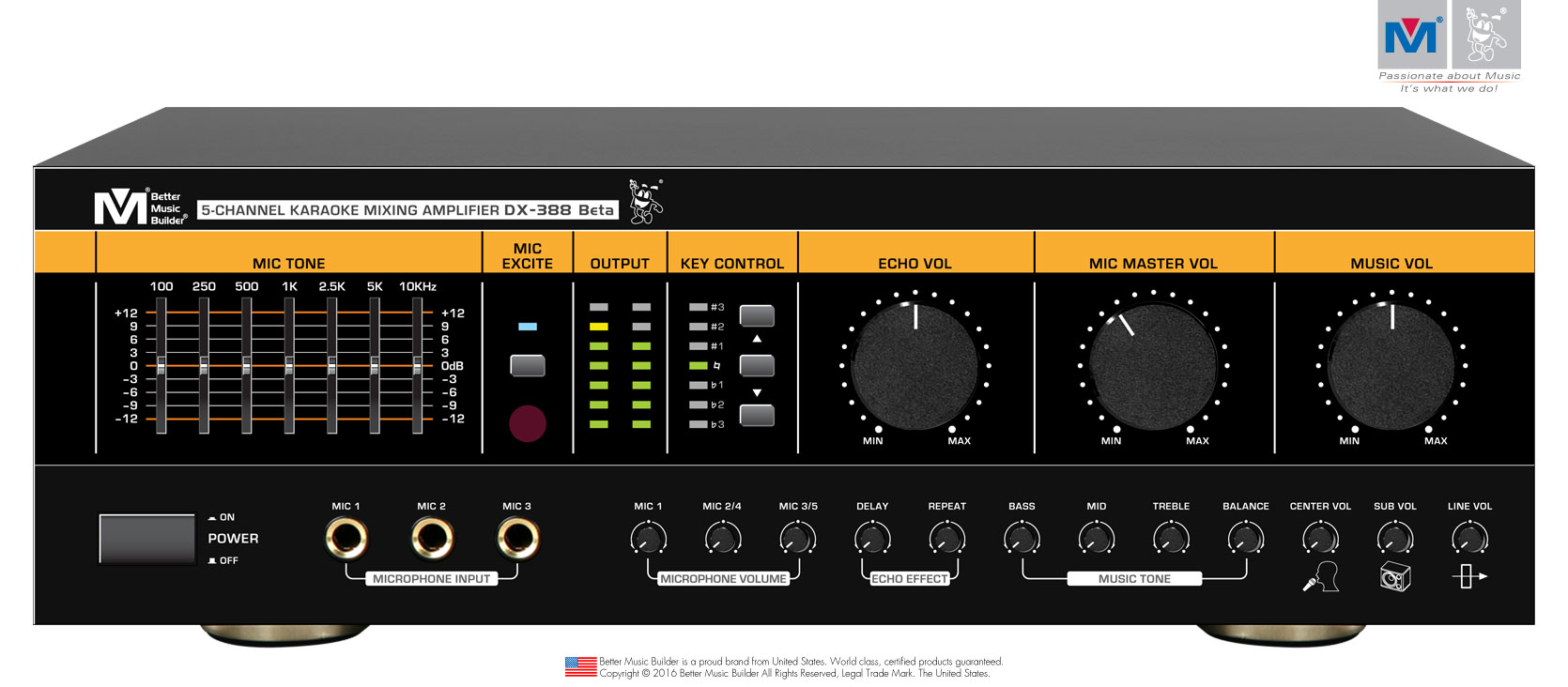Viewport: 1568px width, 687px height.
Task: Click the Line Vol knob
Action: pyautogui.click(x=1469, y=539)
